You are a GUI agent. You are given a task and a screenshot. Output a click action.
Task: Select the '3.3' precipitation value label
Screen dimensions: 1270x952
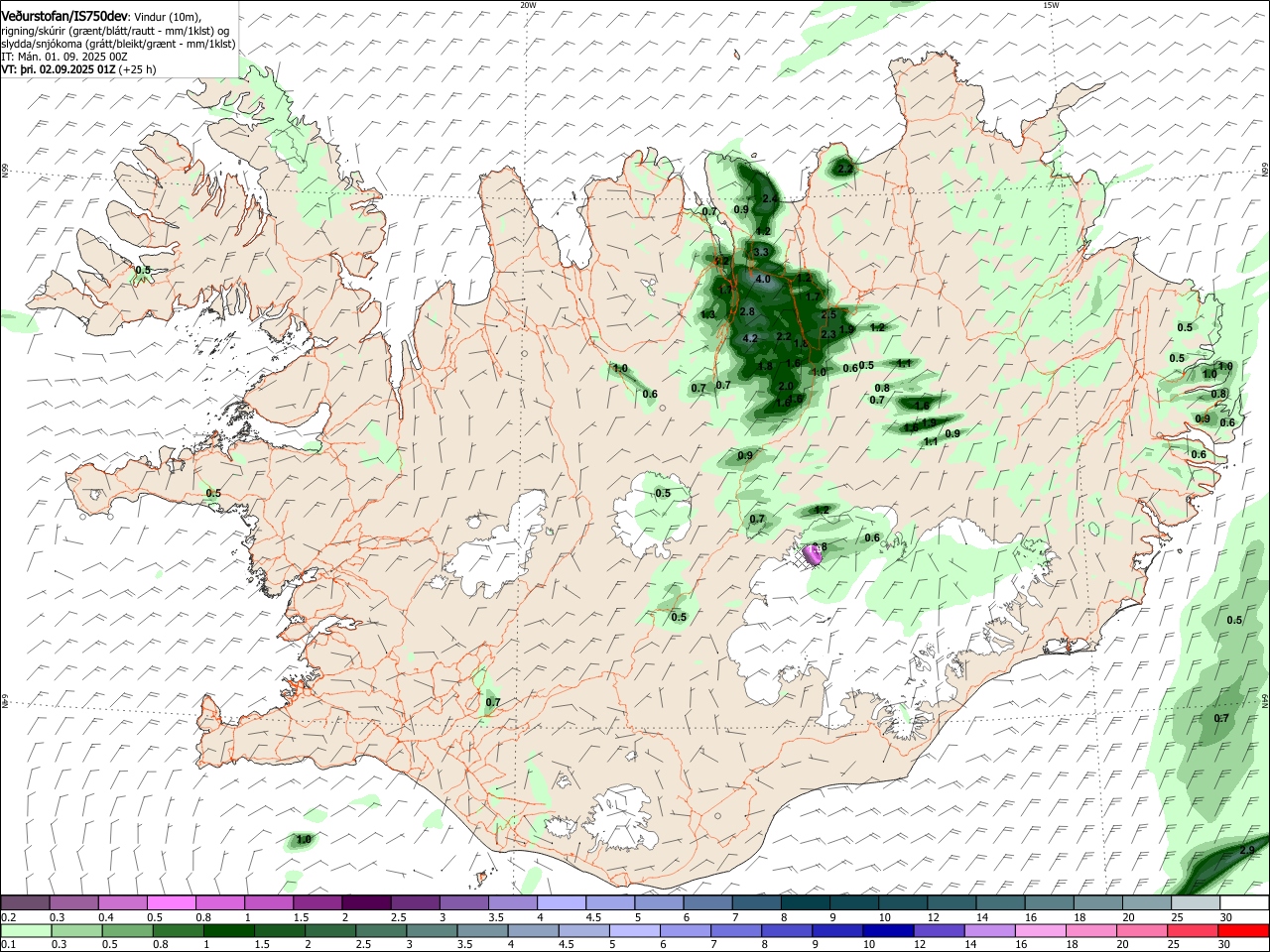click(762, 253)
